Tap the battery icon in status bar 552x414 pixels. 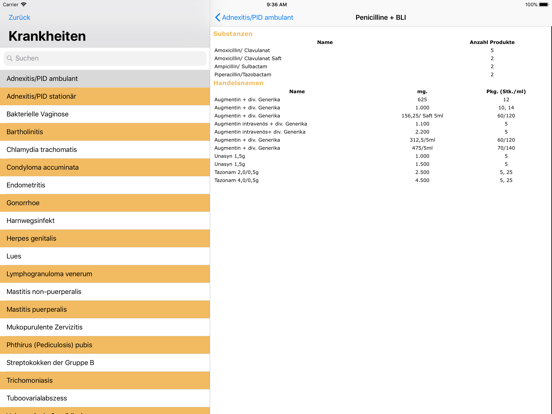(544, 5)
